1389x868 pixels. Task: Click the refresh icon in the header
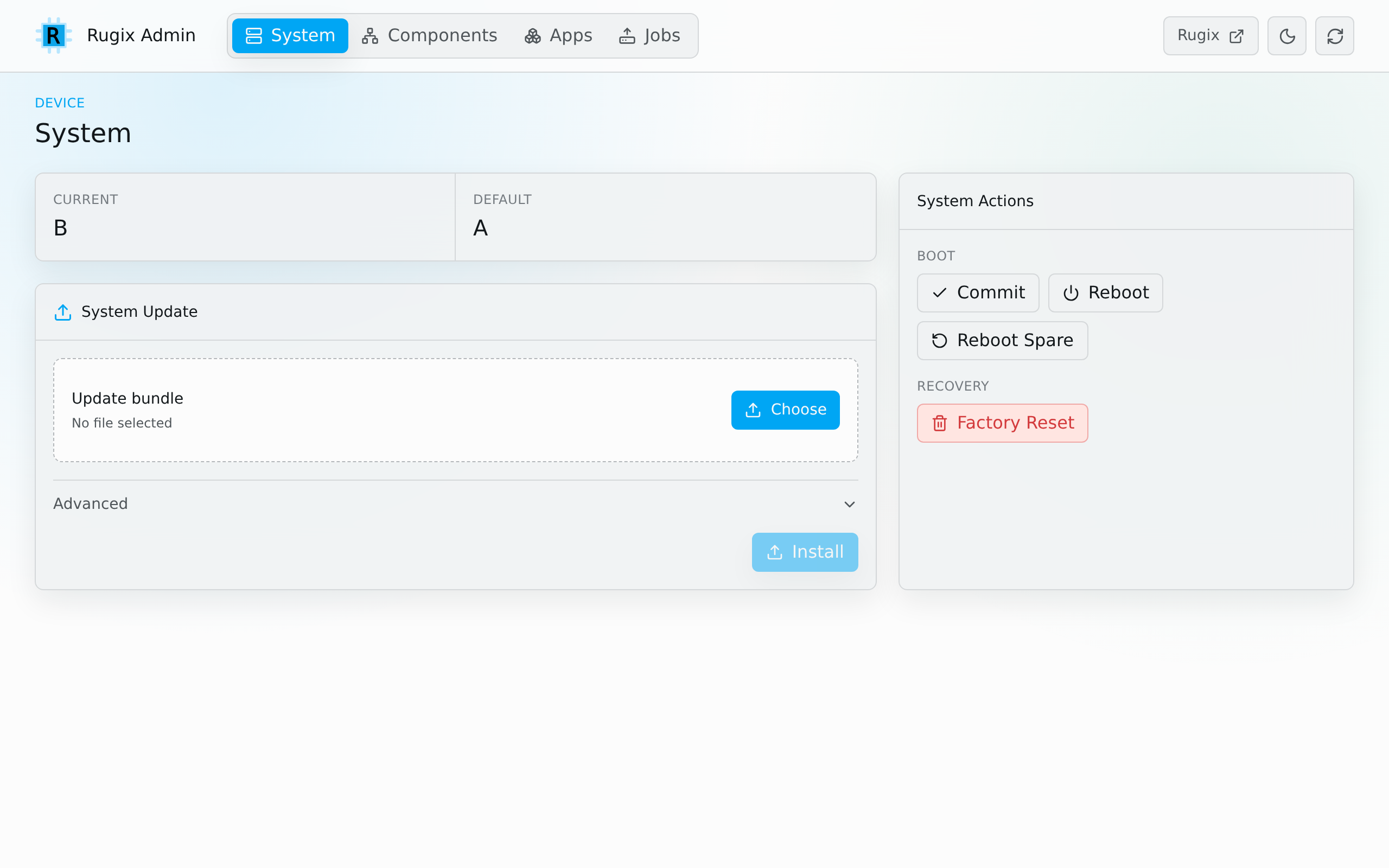1335,36
